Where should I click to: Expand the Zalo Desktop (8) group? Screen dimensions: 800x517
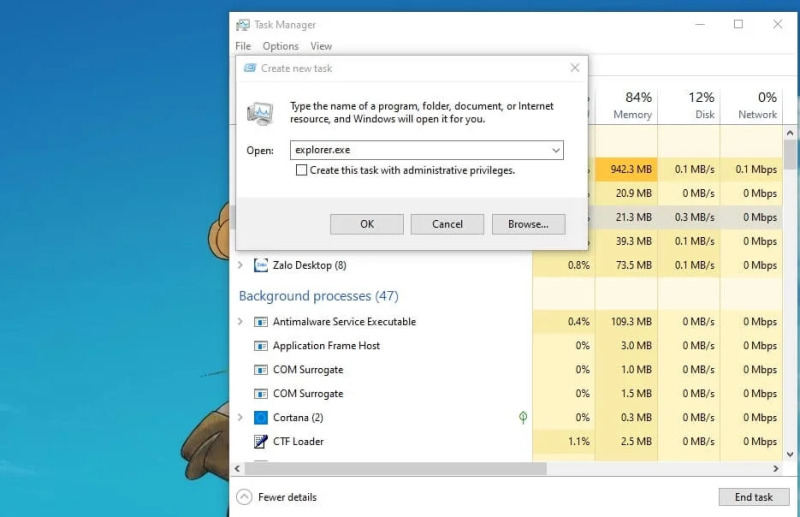coord(240,265)
